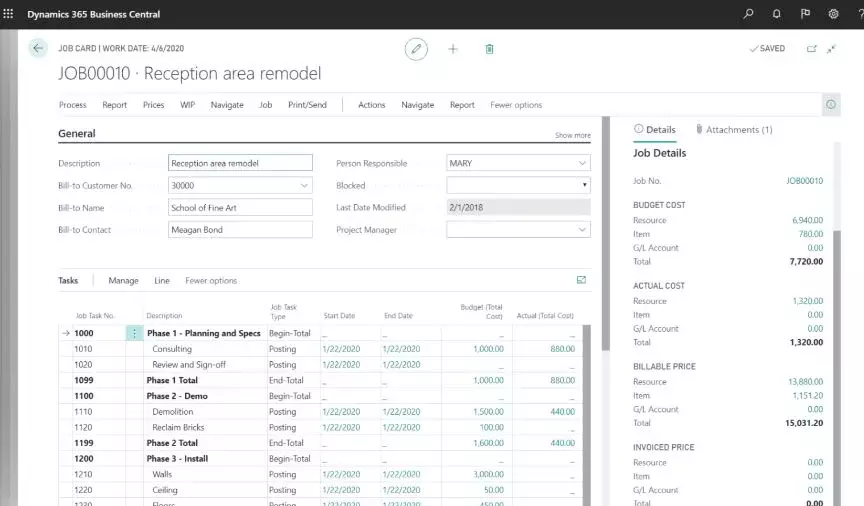The height and width of the screenshot is (506, 864).
Task: Click the back arrow button
Action: pos(38,48)
